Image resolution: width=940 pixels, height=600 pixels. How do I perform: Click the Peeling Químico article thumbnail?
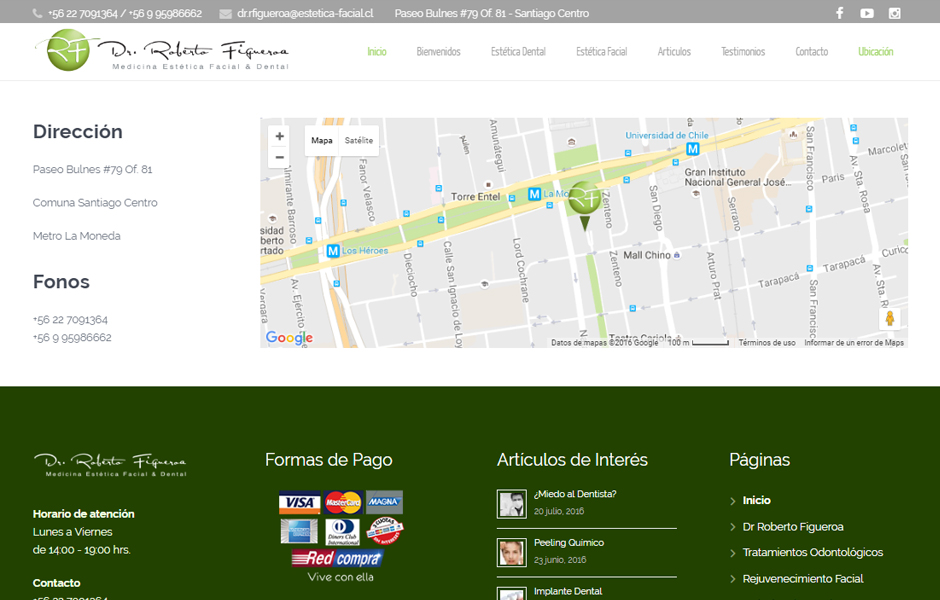pyautogui.click(x=511, y=552)
